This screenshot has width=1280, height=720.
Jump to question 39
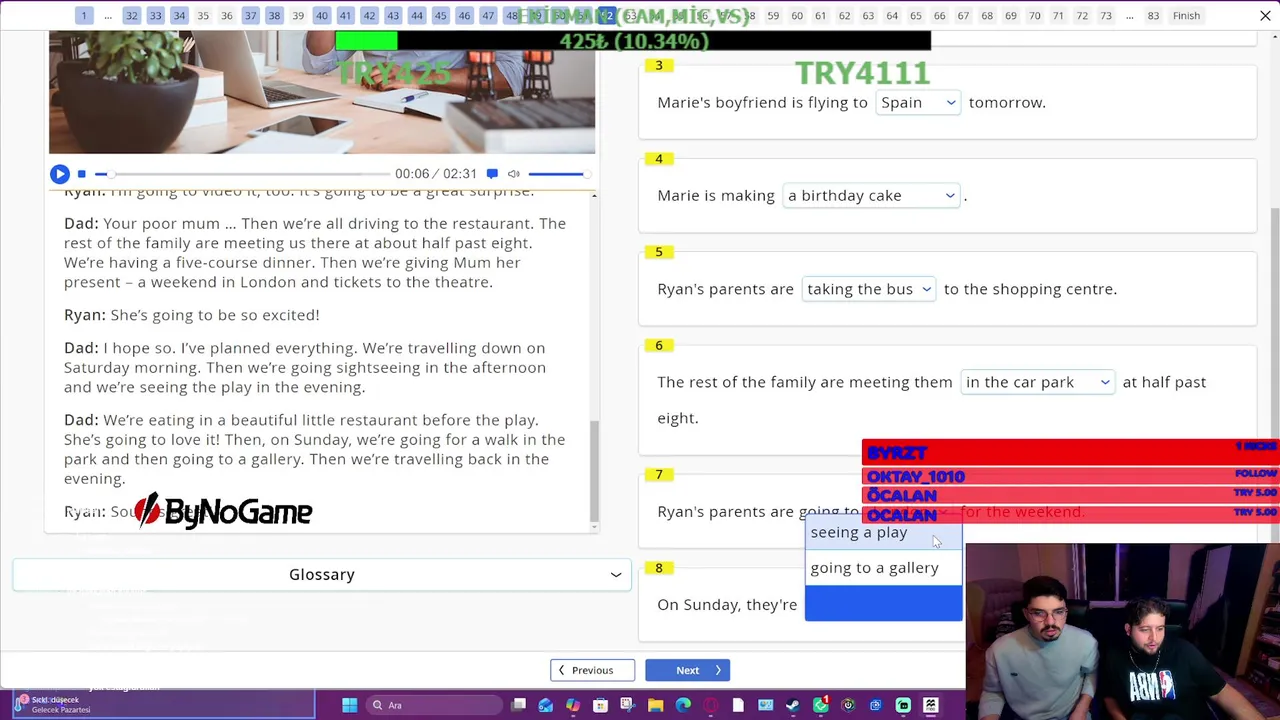(x=298, y=16)
